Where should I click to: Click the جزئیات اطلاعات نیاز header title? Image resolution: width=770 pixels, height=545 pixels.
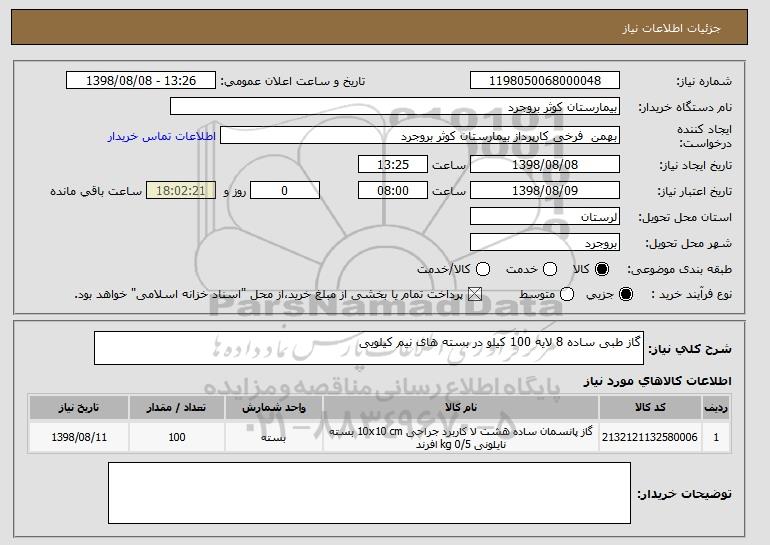(671, 28)
